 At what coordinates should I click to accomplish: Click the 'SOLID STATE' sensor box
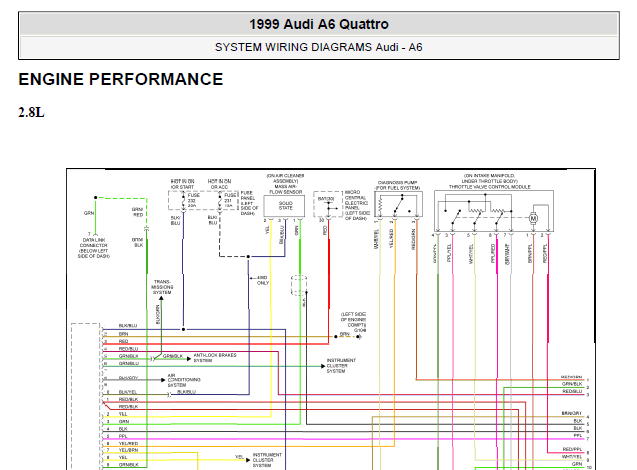coord(284,206)
